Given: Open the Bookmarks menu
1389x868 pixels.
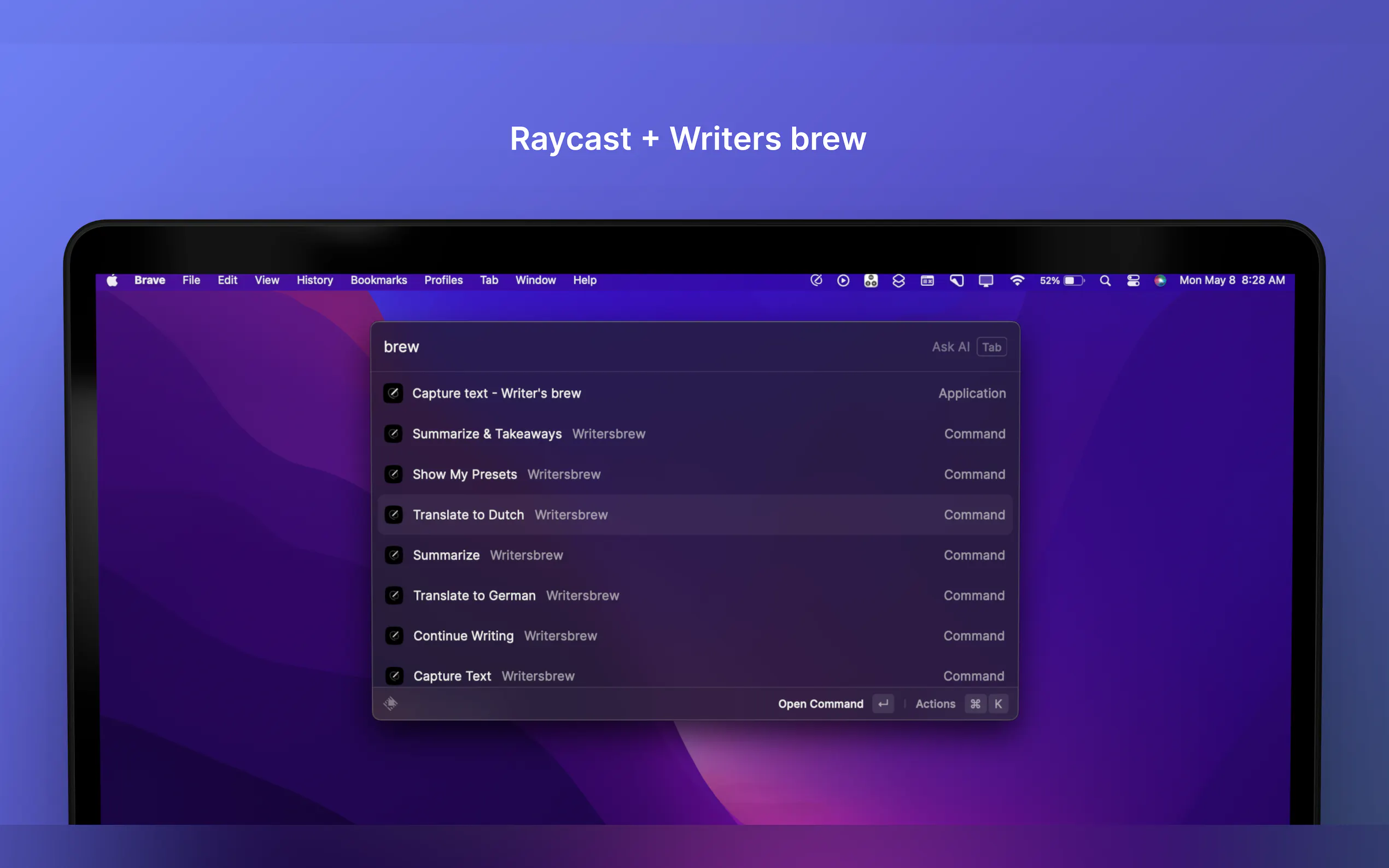Looking at the screenshot, I should [378, 280].
